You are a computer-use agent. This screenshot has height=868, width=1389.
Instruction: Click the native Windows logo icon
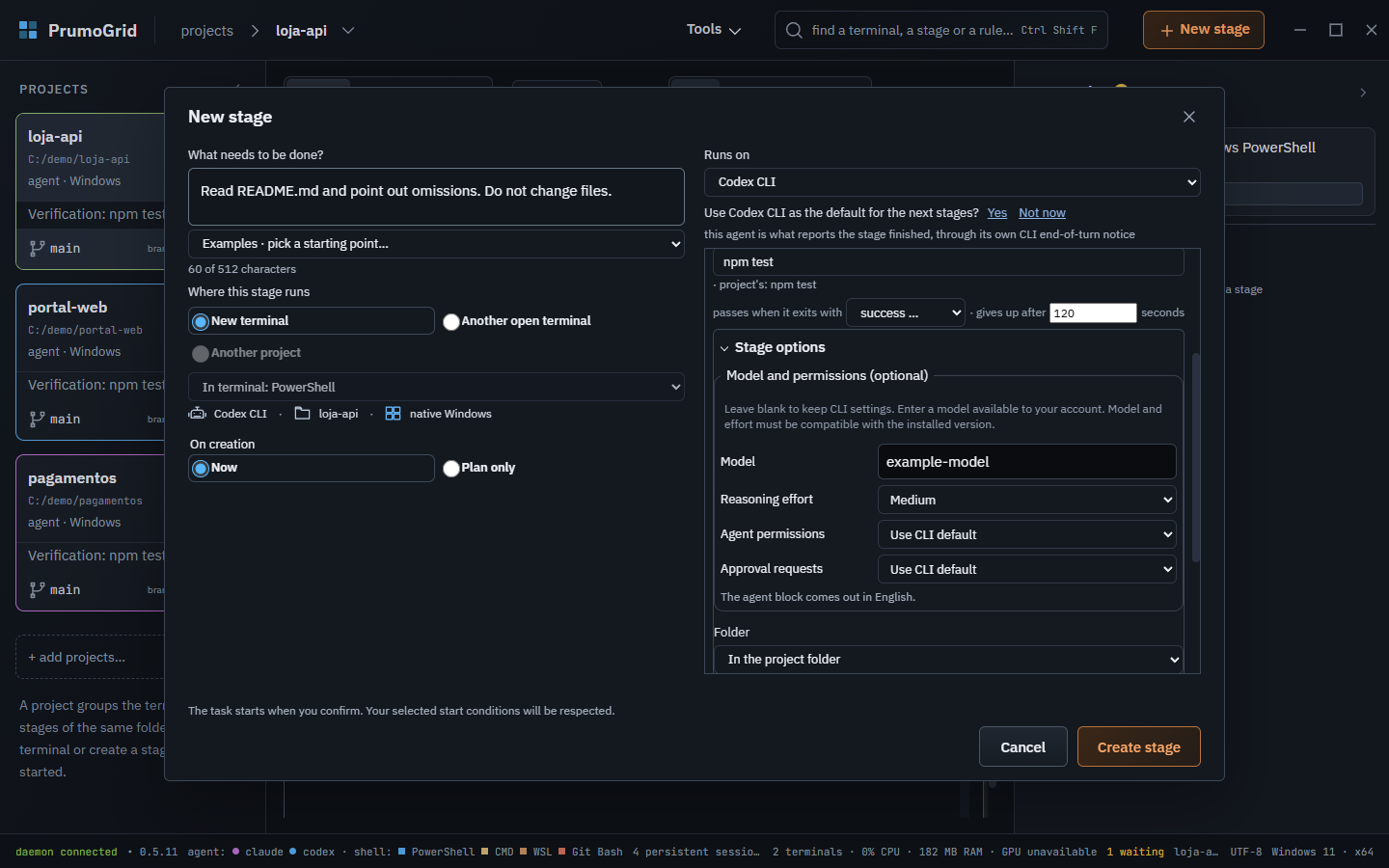pos(393,413)
